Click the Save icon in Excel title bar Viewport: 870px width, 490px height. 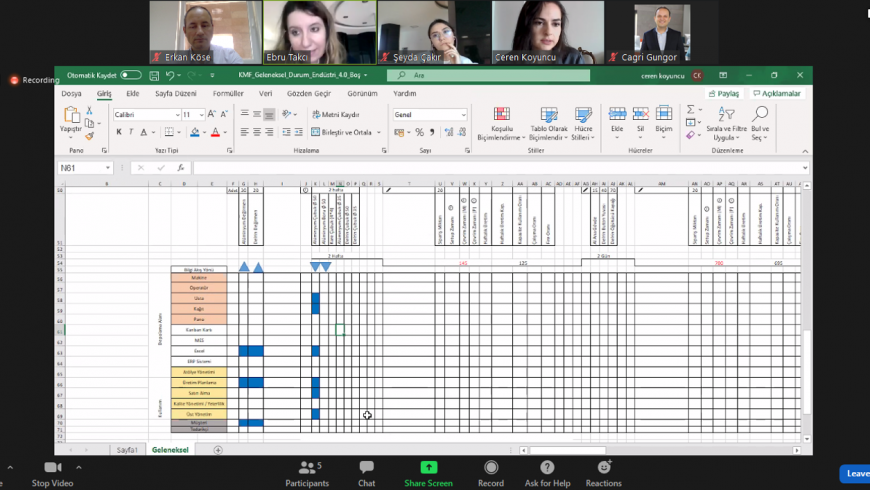(x=155, y=75)
